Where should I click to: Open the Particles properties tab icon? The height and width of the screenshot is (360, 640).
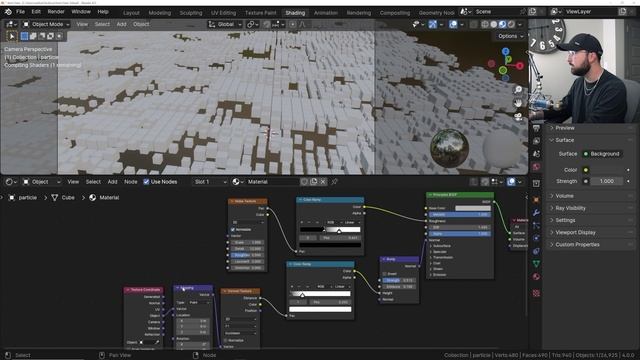536,225
